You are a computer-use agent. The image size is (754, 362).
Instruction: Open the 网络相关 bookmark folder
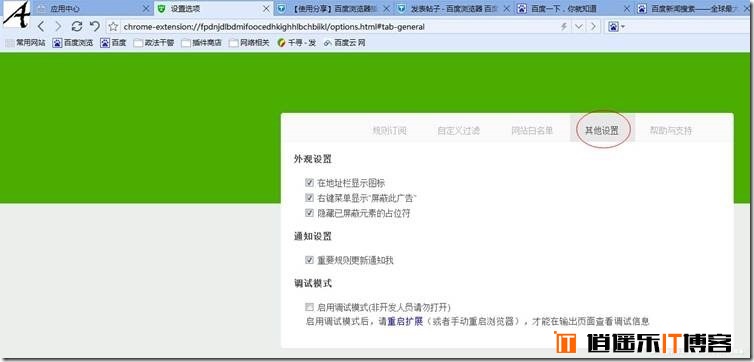pos(249,43)
